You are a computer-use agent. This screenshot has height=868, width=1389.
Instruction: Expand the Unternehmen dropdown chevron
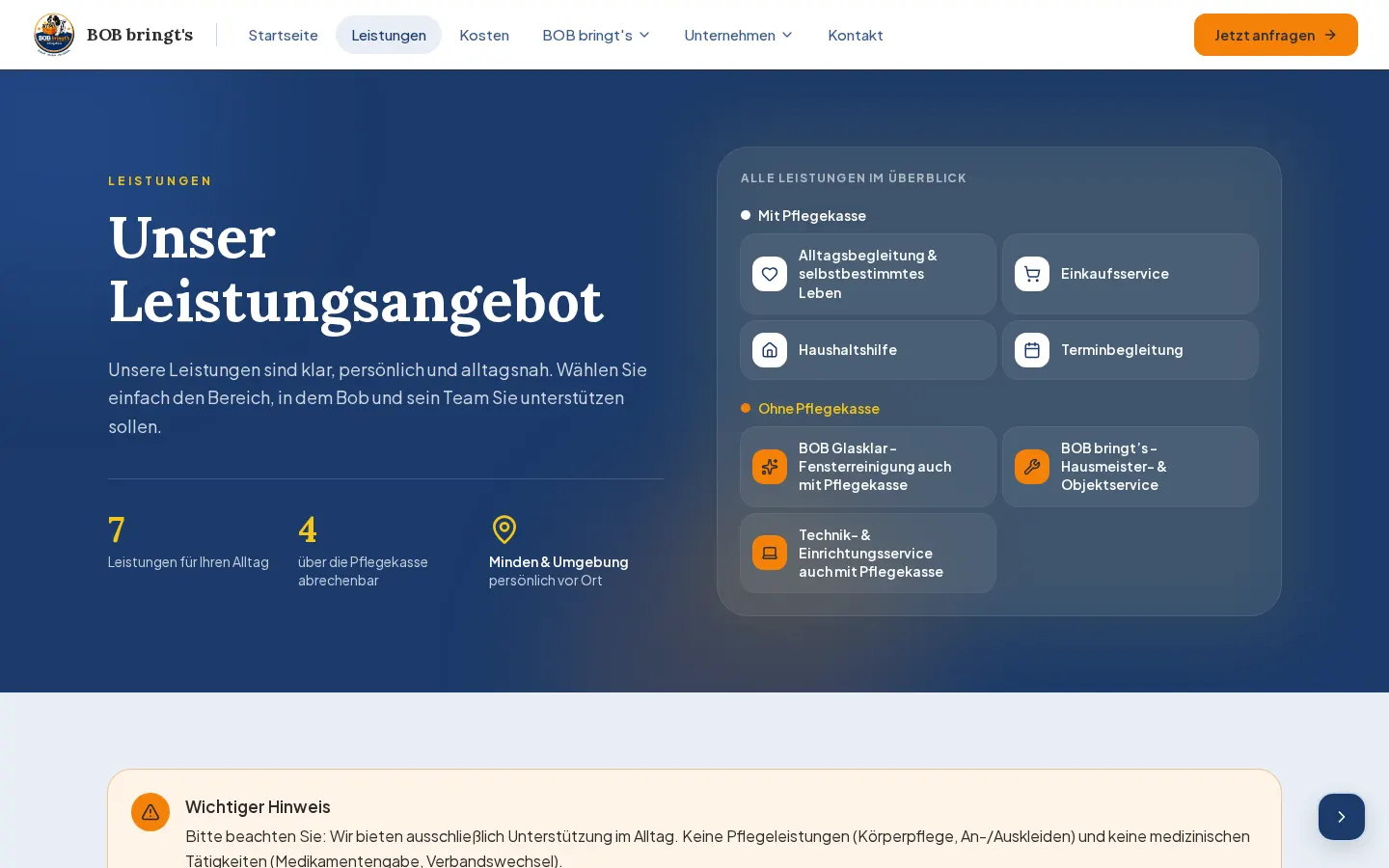787,35
